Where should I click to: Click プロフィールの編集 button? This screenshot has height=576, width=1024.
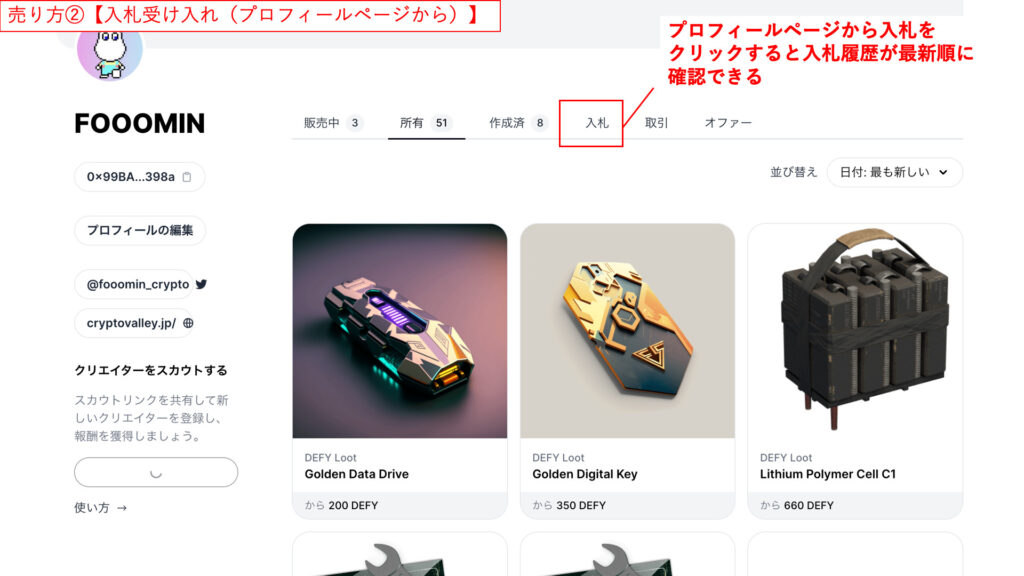(x=140, y=231)
